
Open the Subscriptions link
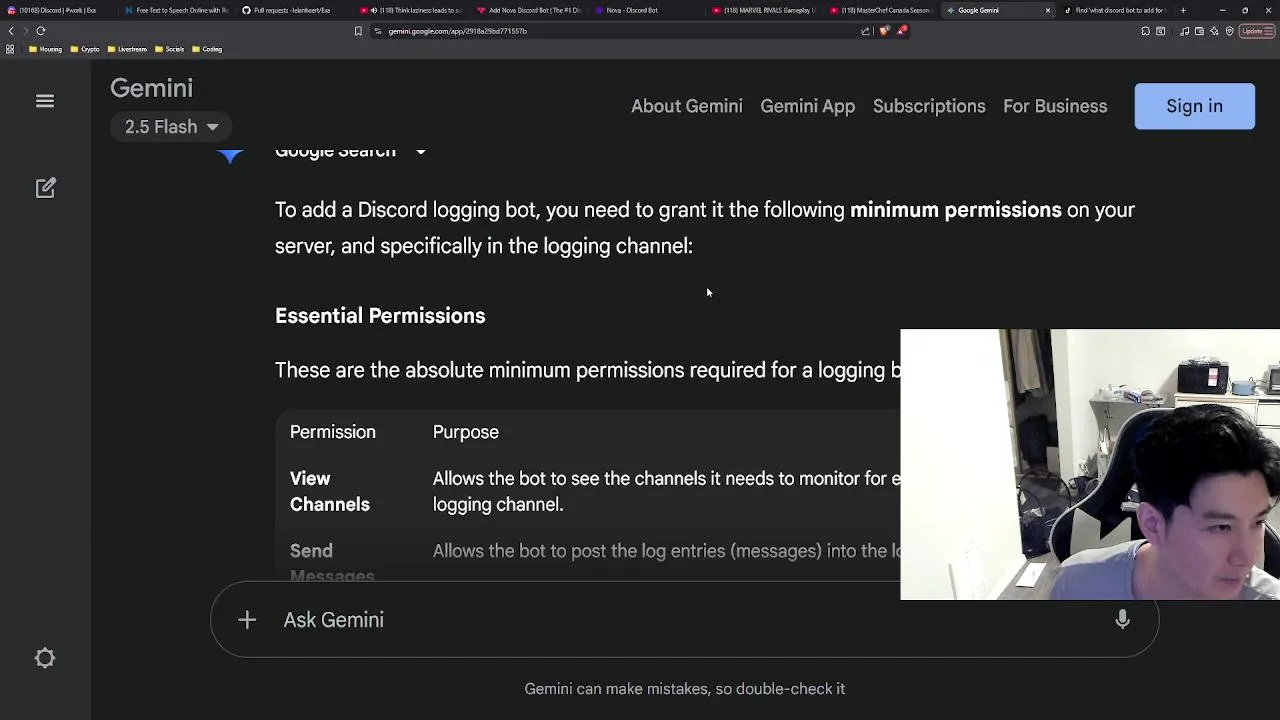point(929,106)
